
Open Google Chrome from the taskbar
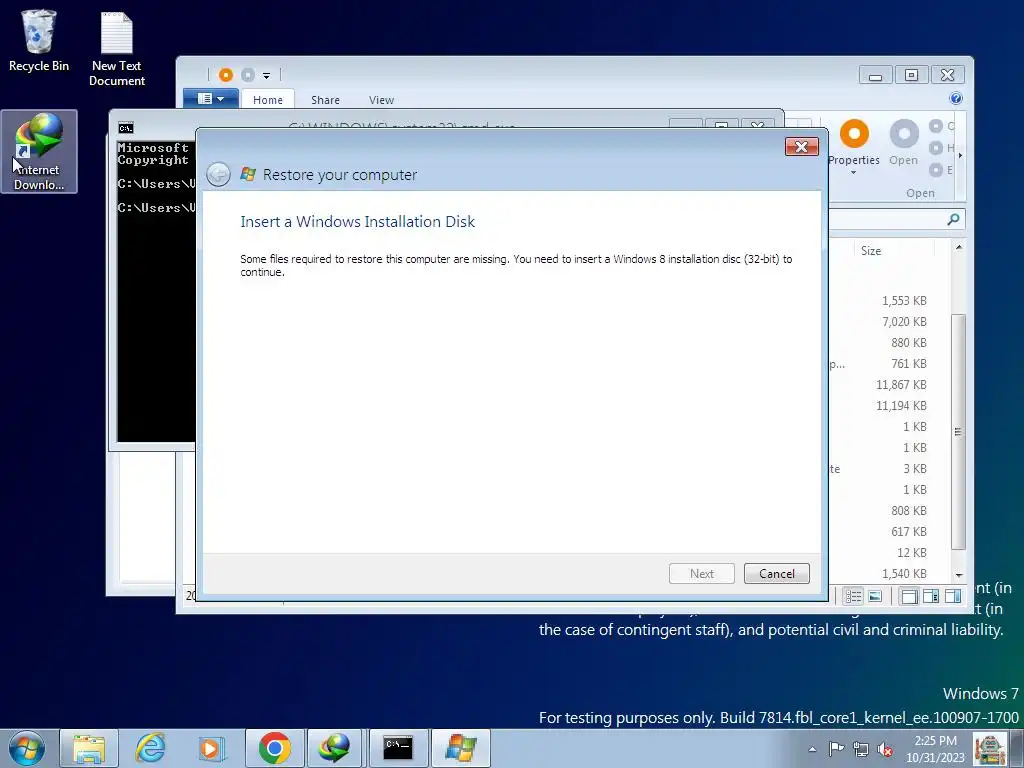click(x=274, y=748)
